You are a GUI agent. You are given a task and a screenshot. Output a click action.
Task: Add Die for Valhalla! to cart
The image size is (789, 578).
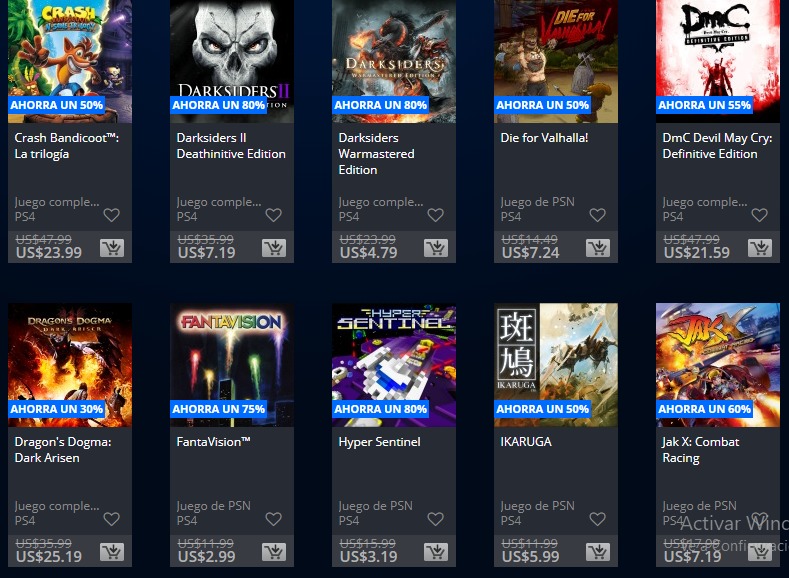pyautogui.click(x=598, y=248)
